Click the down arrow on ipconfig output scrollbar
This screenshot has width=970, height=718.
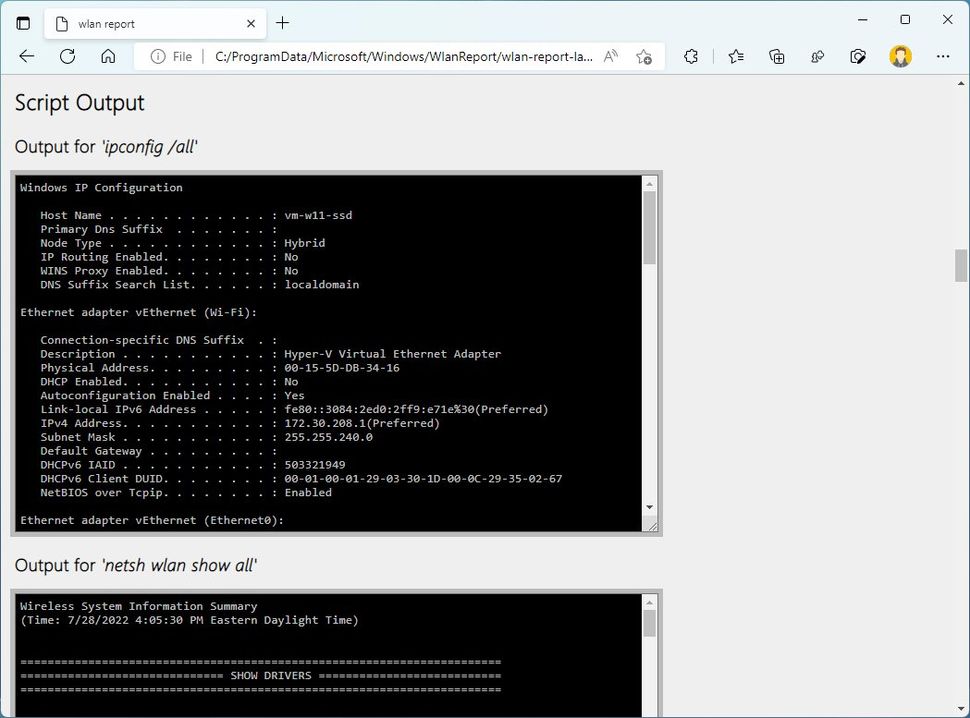pos(651,507)
